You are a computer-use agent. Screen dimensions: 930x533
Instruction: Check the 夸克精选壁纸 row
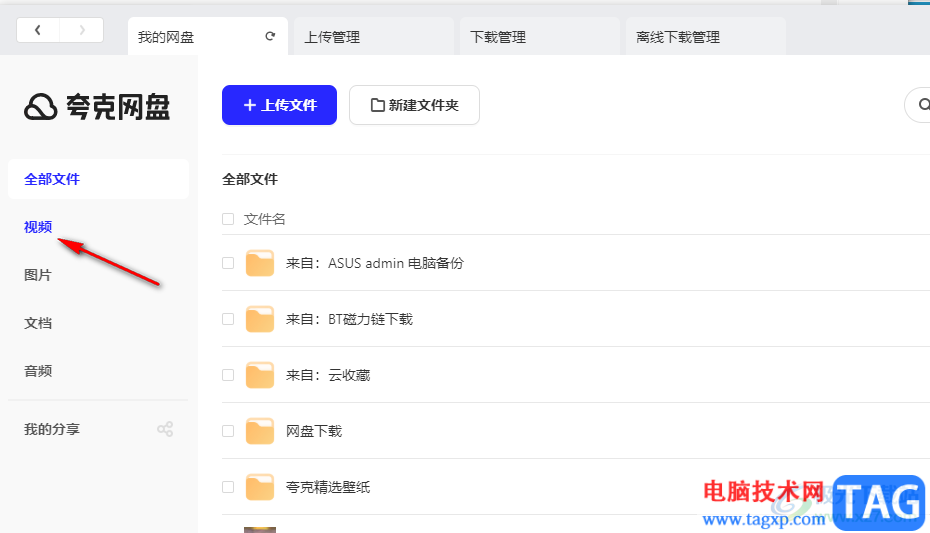point(228,487)
